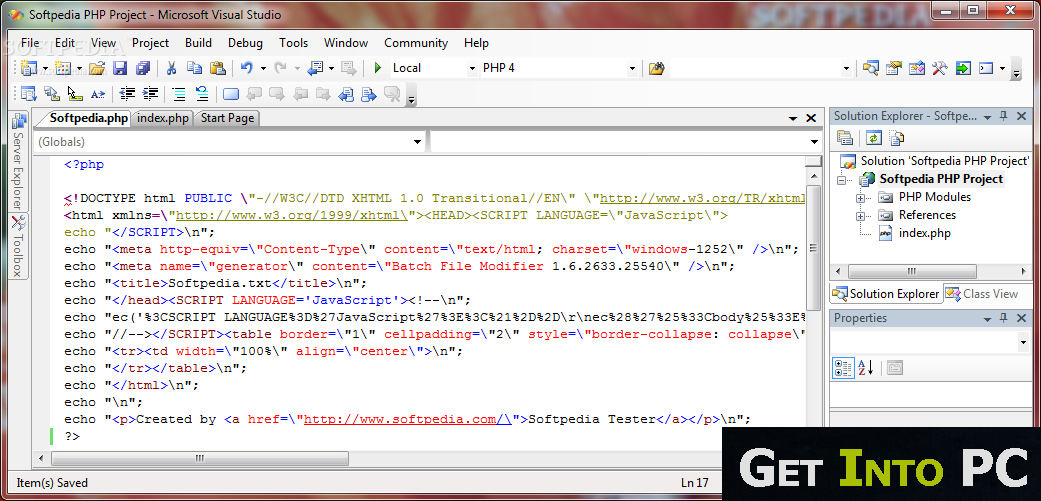
Task: Open the Command Window icon
Action: point(987,68)
